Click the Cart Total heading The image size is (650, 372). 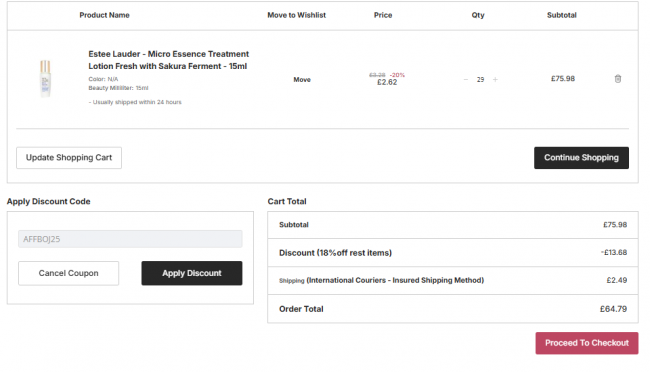tap(287, 201)
